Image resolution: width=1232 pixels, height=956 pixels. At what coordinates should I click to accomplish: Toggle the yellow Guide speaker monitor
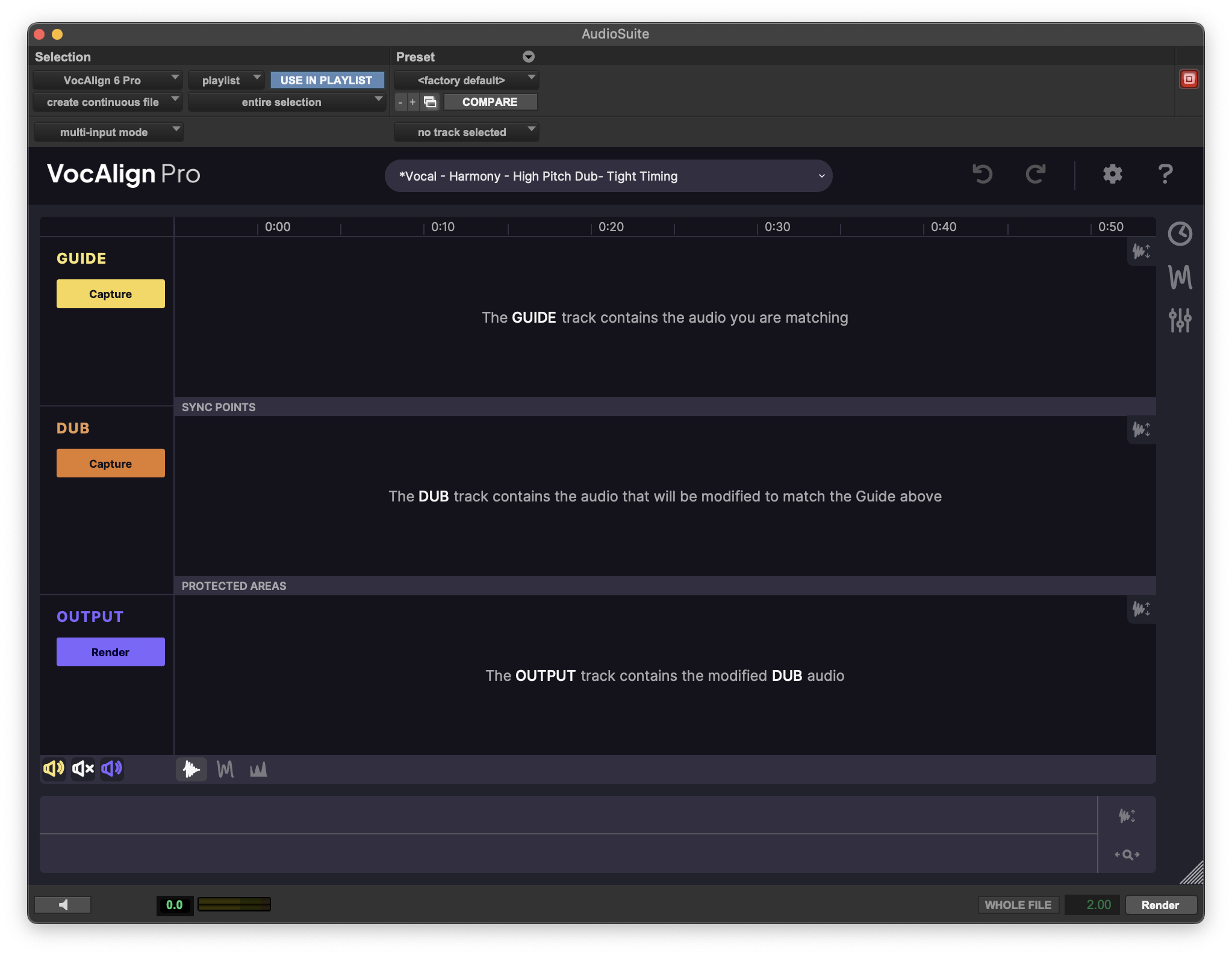coord(54,769)
